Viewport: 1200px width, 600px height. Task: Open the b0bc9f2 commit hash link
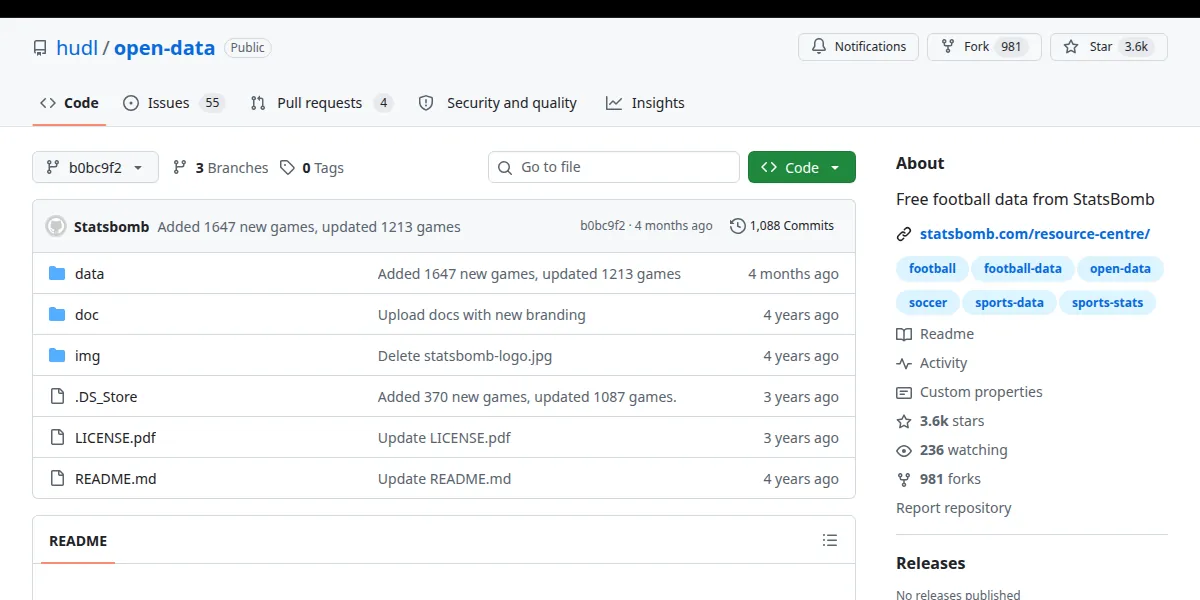602,226
